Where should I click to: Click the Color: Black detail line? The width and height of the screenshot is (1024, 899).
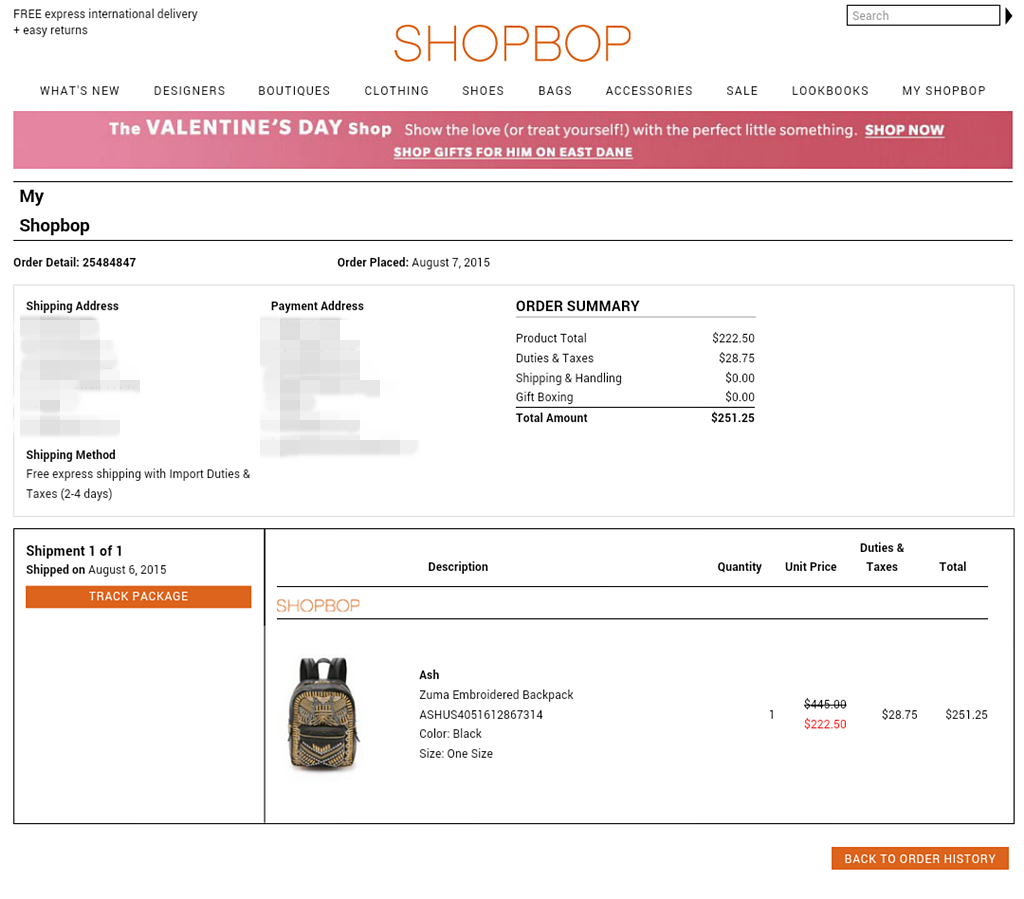click(451, 734)
